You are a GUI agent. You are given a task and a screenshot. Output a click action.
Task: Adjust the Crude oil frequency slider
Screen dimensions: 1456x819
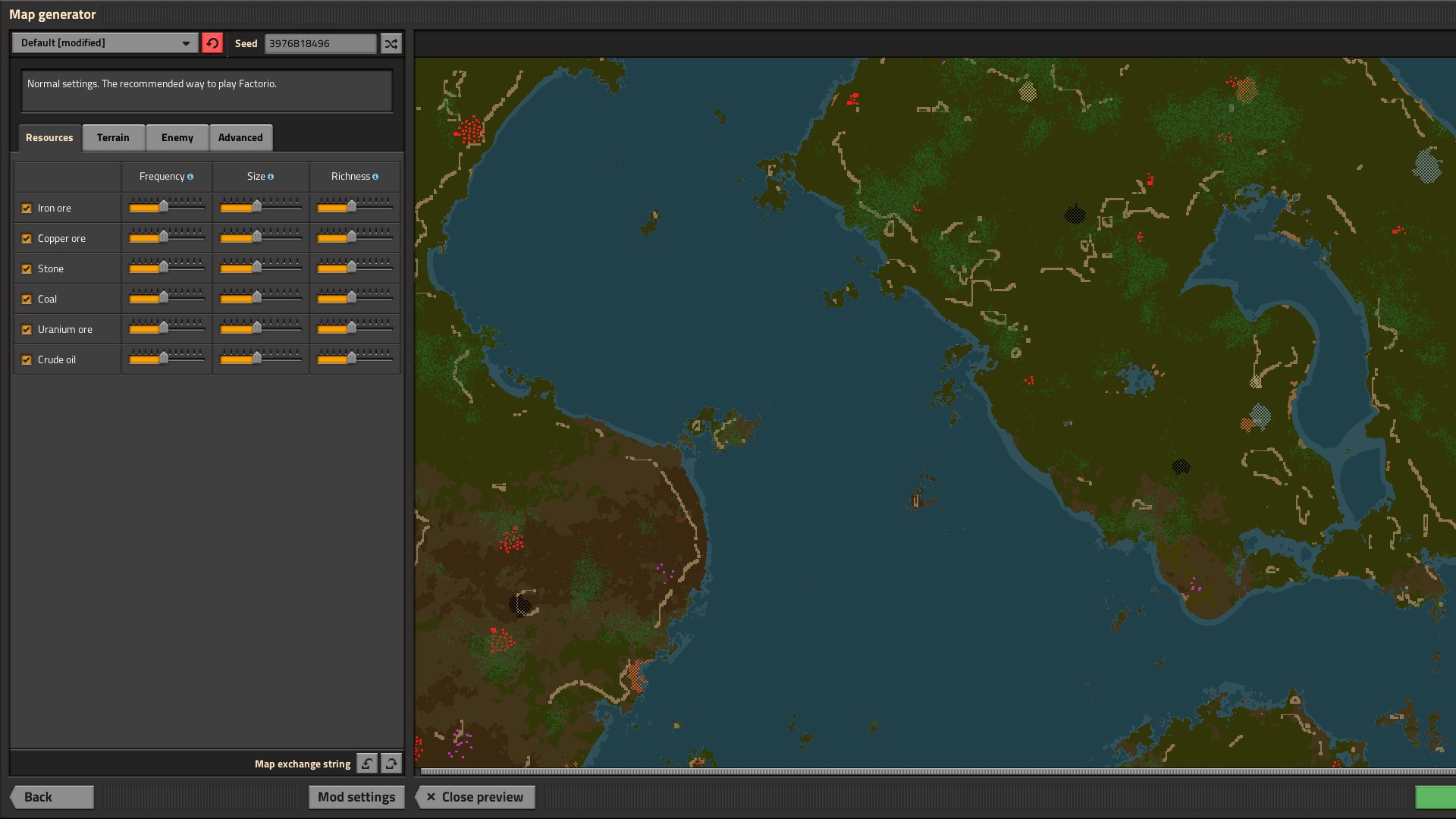coord(167,358)
